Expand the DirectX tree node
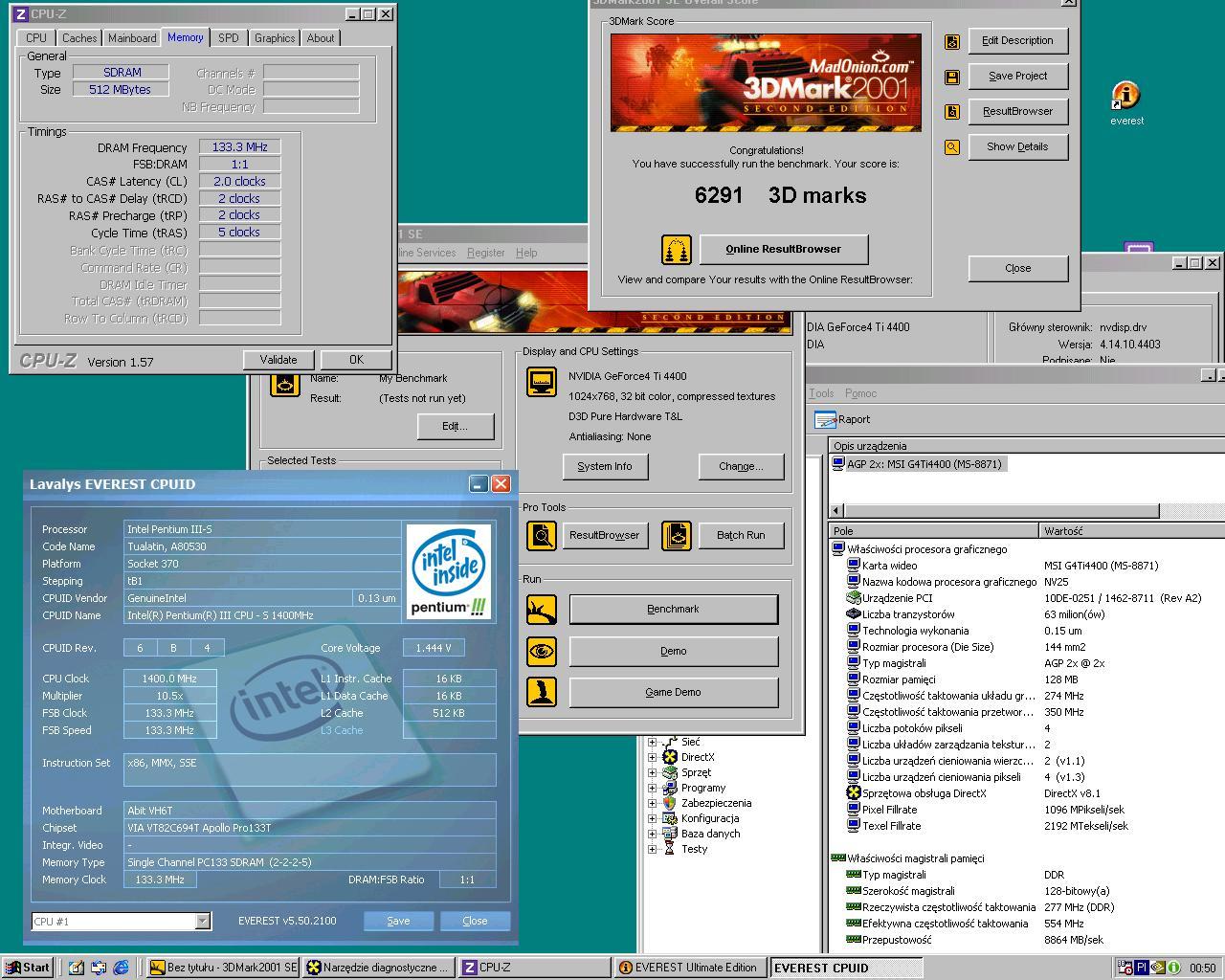Viewport: 1225px width, 980px height. click(x=653, y=757)
